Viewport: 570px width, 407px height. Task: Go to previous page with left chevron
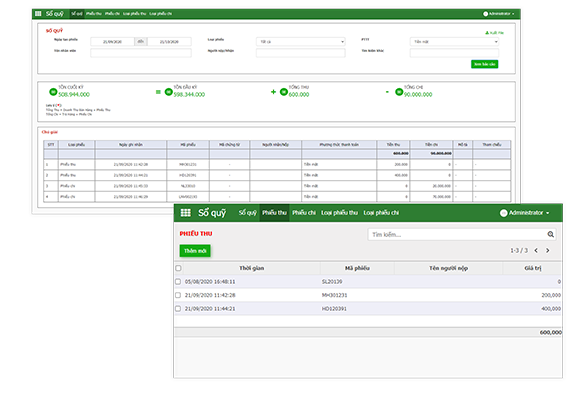(x=536, y=250)
